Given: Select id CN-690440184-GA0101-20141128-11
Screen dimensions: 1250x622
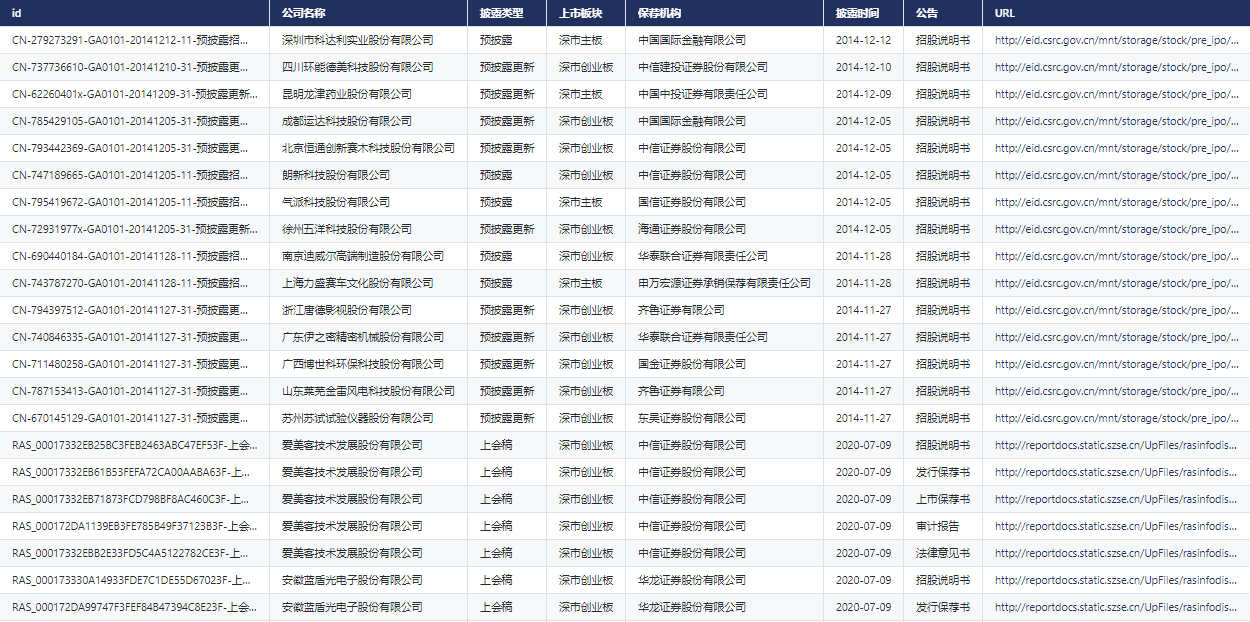Looking at the screenshot, I should coord(130,256).
